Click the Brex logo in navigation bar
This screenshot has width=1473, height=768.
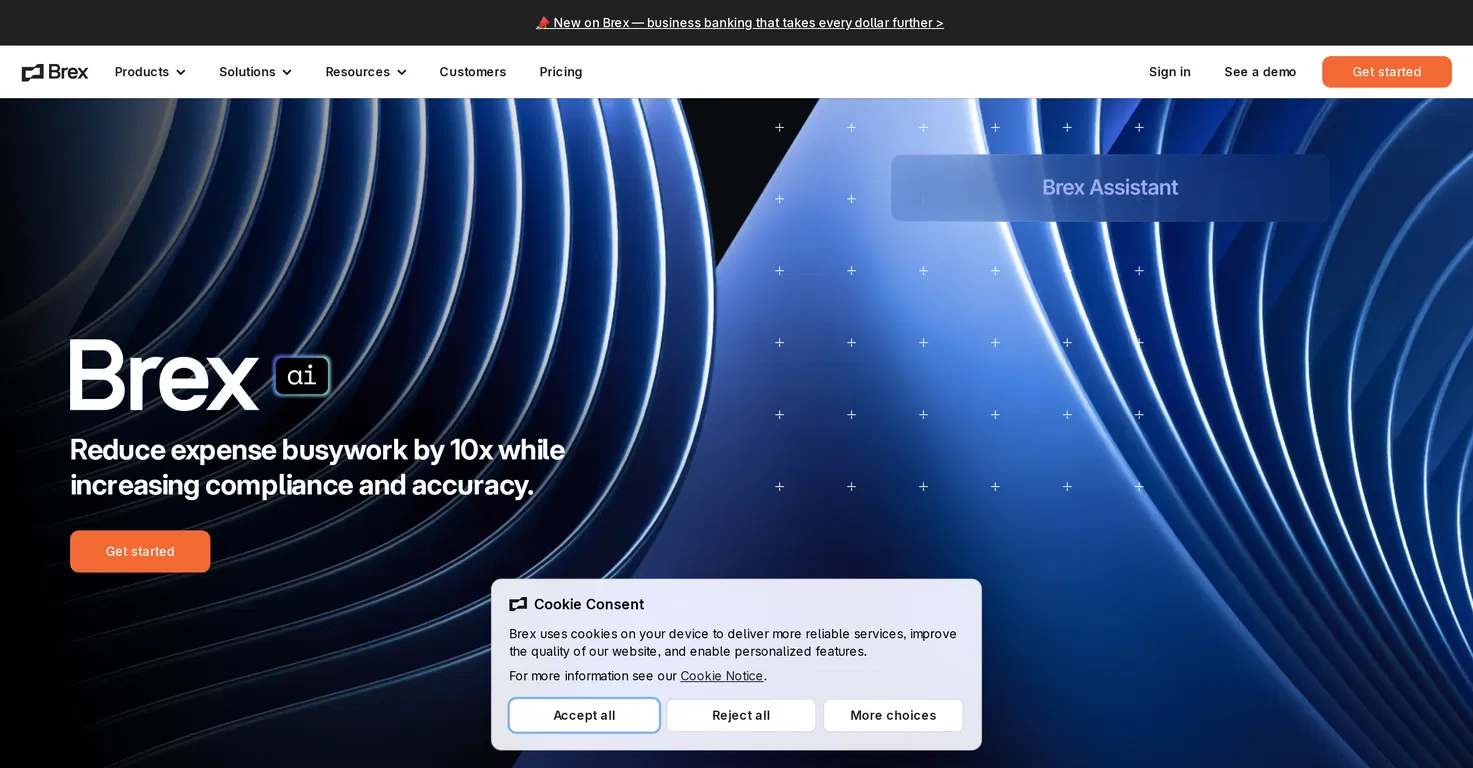[x=55, y=72]
